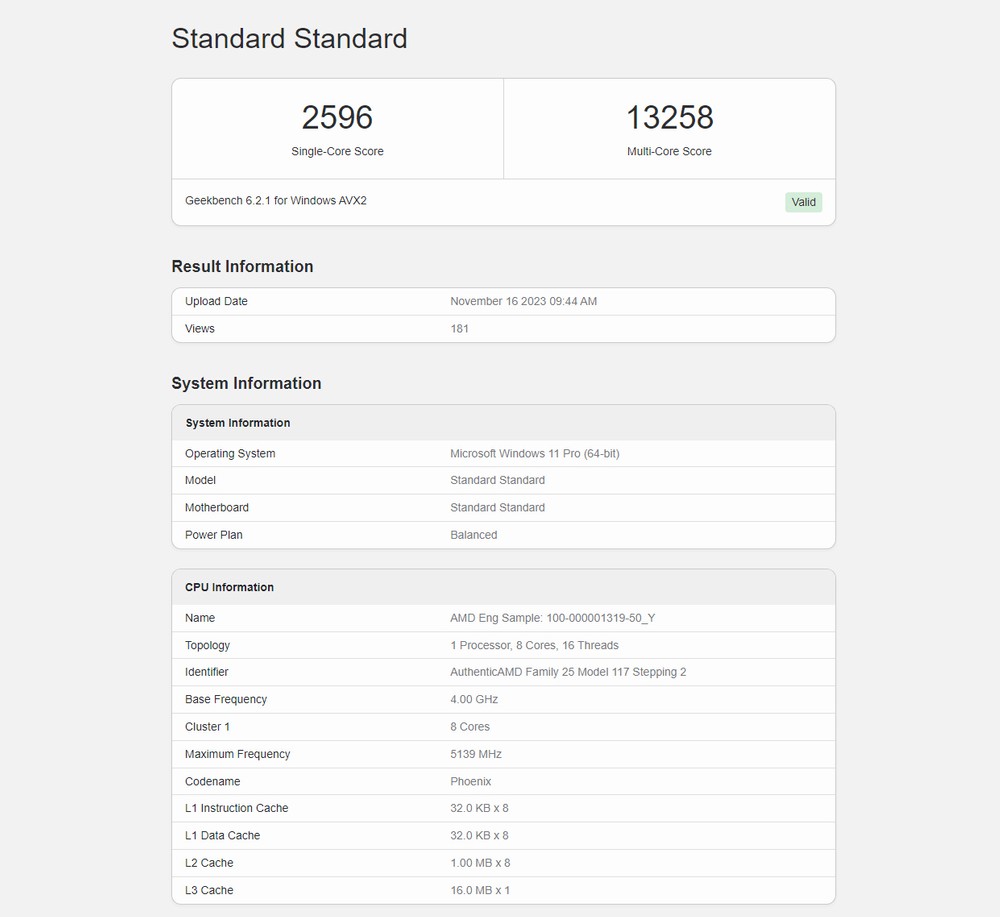1000x917 pixels.
Task: Click the green Valid badge
Action: [803, 202]
